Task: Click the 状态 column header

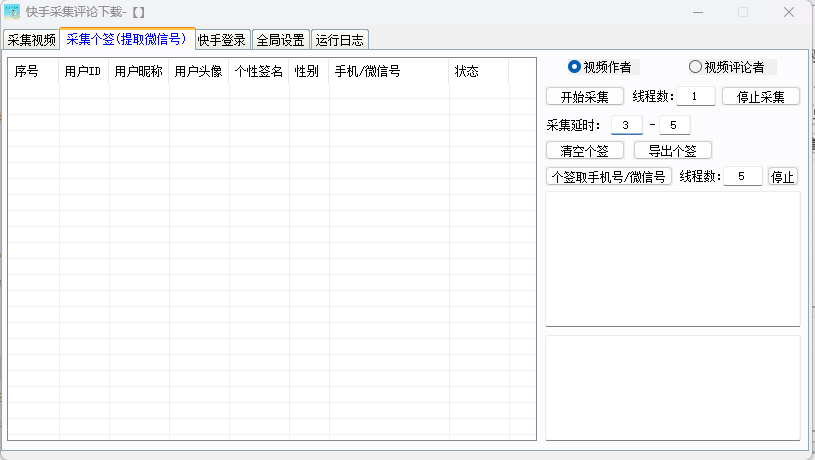Action: 467,72
